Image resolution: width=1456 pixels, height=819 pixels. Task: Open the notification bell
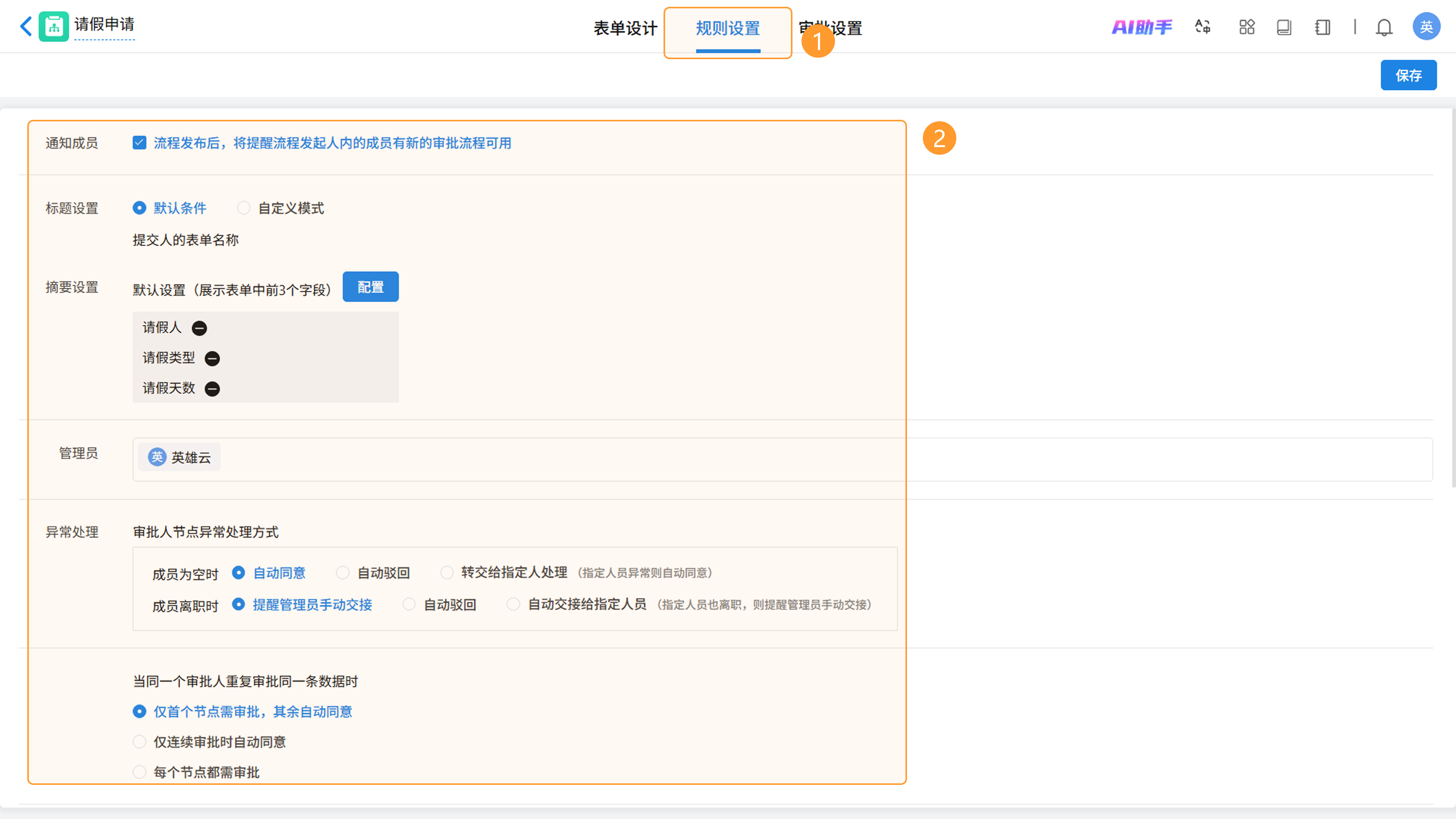pos(1384,27)
